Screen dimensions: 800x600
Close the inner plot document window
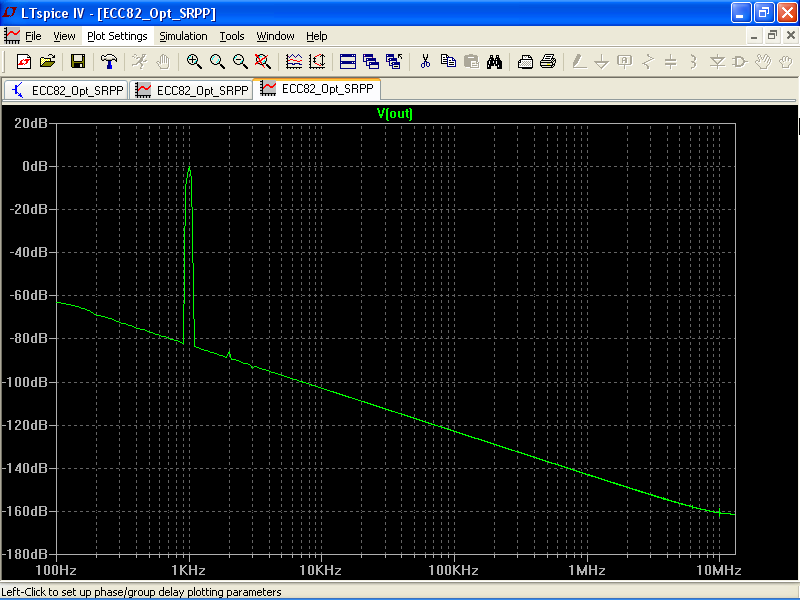coord(791,36)
